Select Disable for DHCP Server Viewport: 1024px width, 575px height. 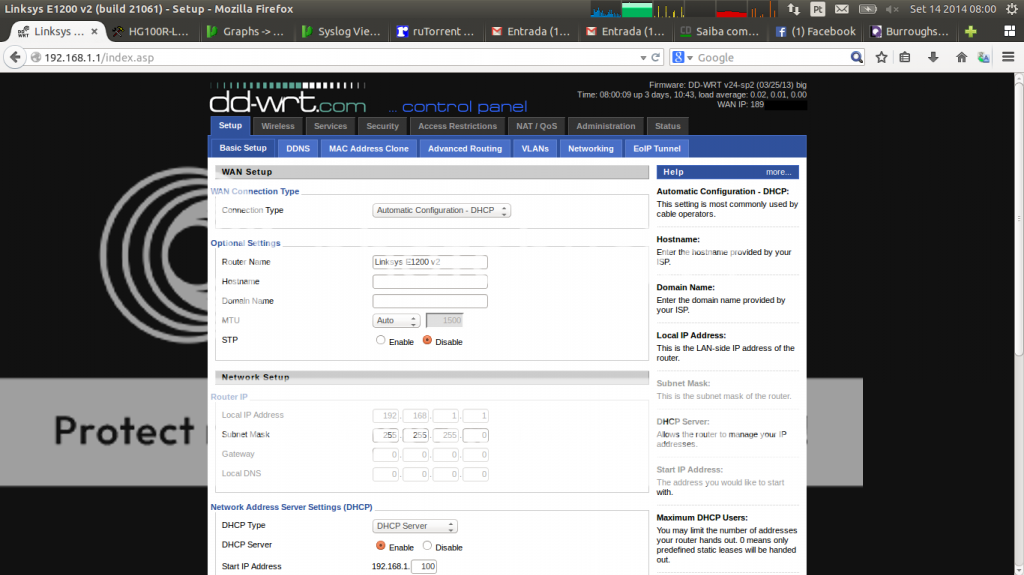point(427,546)
